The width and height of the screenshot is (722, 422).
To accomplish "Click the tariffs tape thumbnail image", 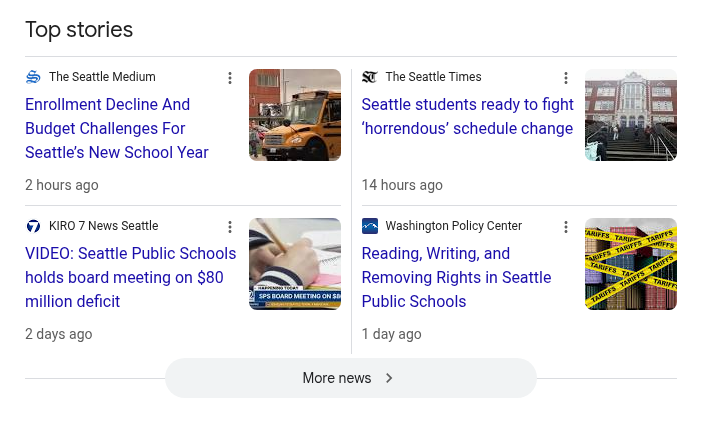I will 631,264.
